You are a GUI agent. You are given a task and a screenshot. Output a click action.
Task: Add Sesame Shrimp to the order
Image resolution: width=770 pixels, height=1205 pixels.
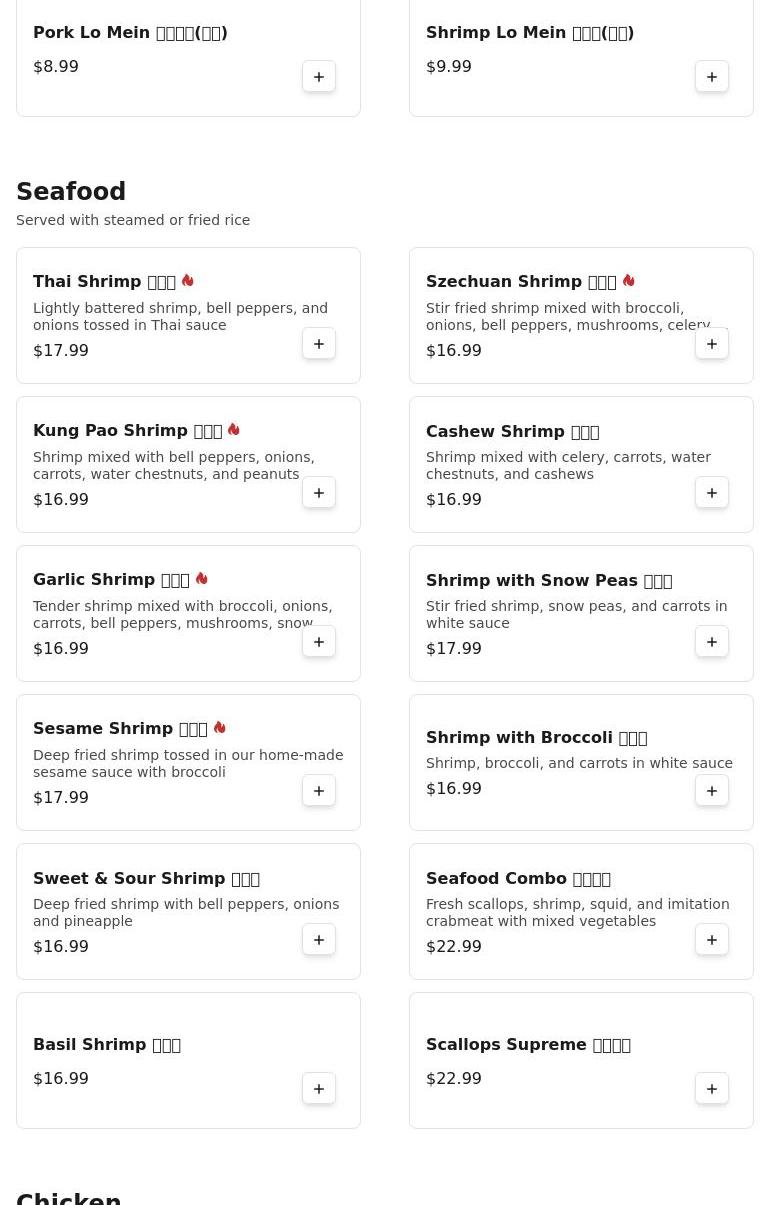(x=319, y=791)
